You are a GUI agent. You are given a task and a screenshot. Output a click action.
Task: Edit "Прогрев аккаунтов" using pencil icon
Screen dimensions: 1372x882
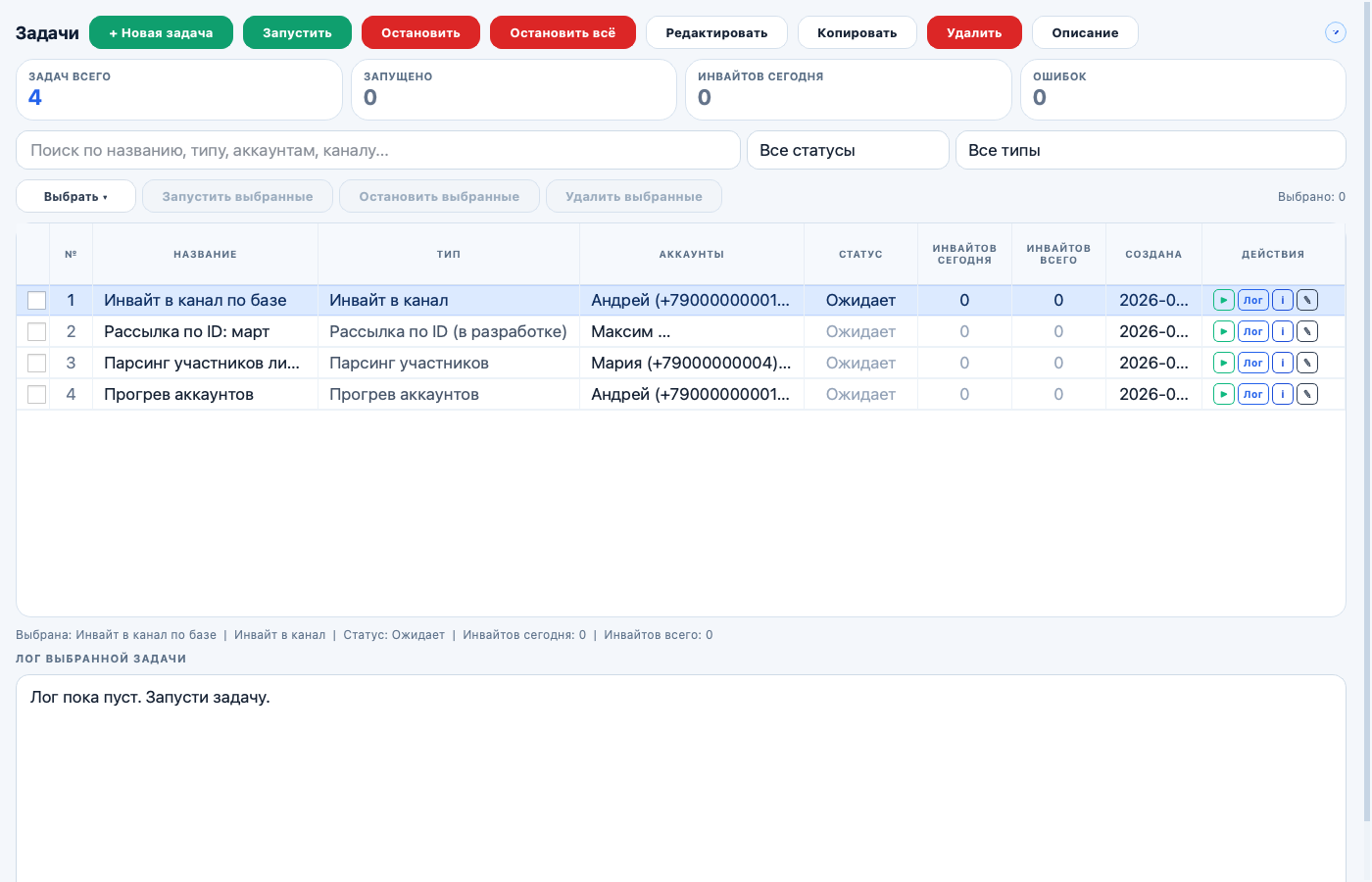pyautogui.click(x=1307, y=394)
